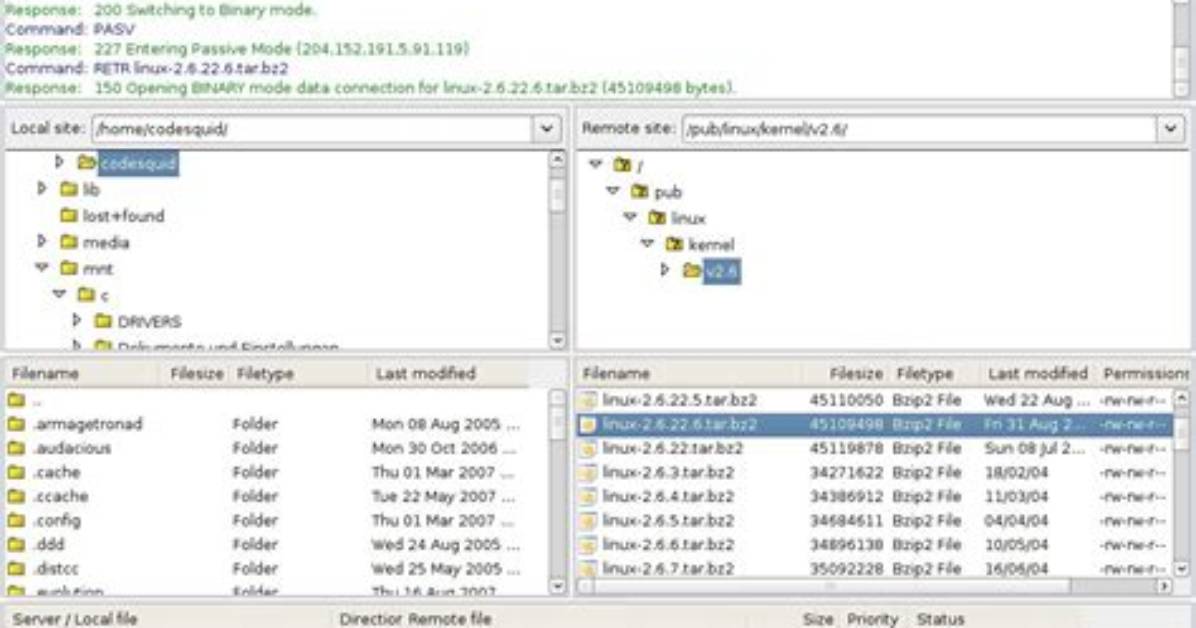Image resolution: width=1196 pixels, height=628 pixels.
Task: Select lib folder icon in local tree
Action: pos(69,188)
